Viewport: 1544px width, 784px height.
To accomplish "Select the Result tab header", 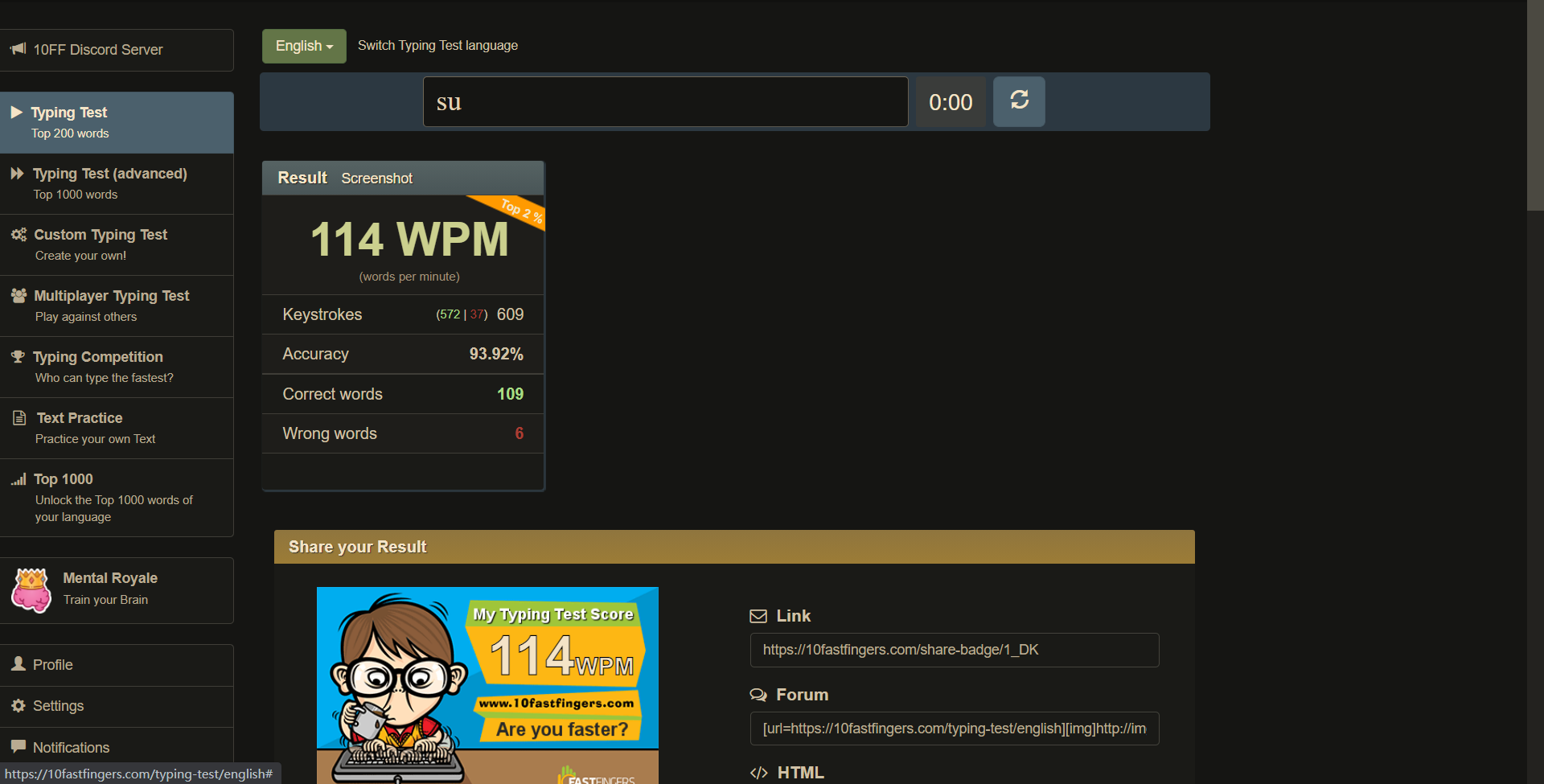I will 302,178.
